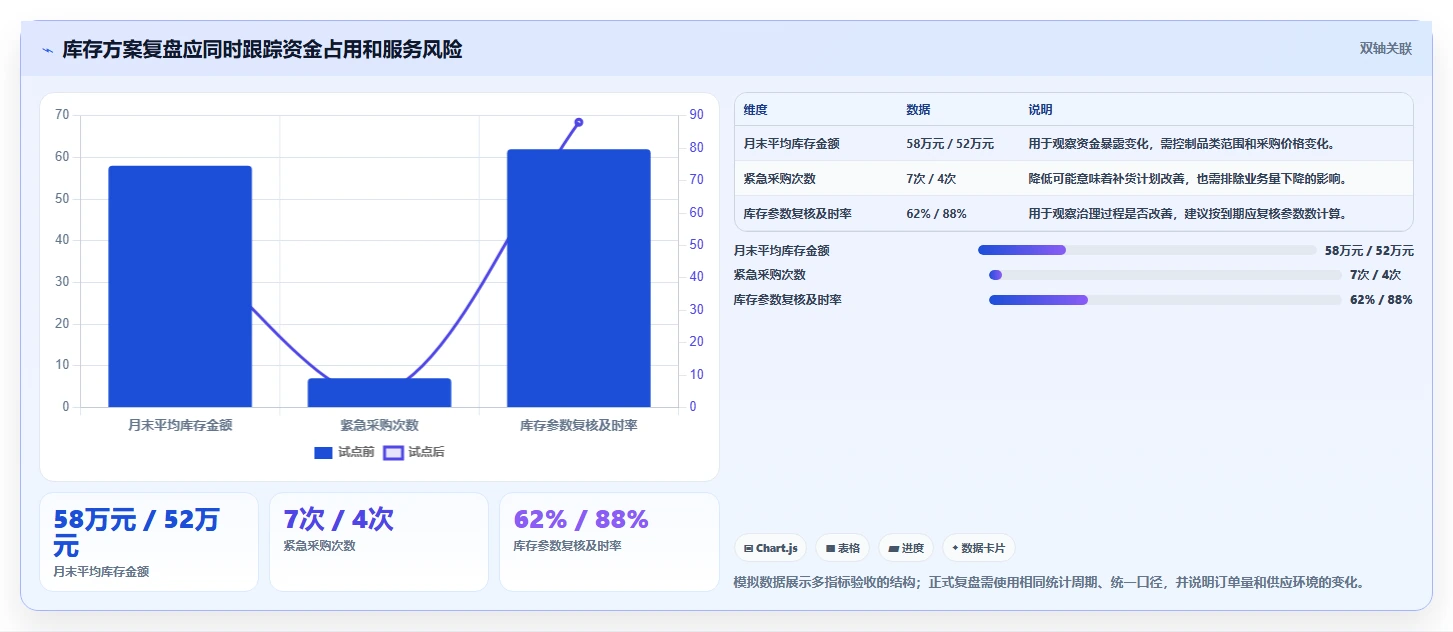Screen dimensions: 1453x632
Task: Click the 库存参数复核及时率 table row label
Action: pyautogui.click(x=797, y=213)
